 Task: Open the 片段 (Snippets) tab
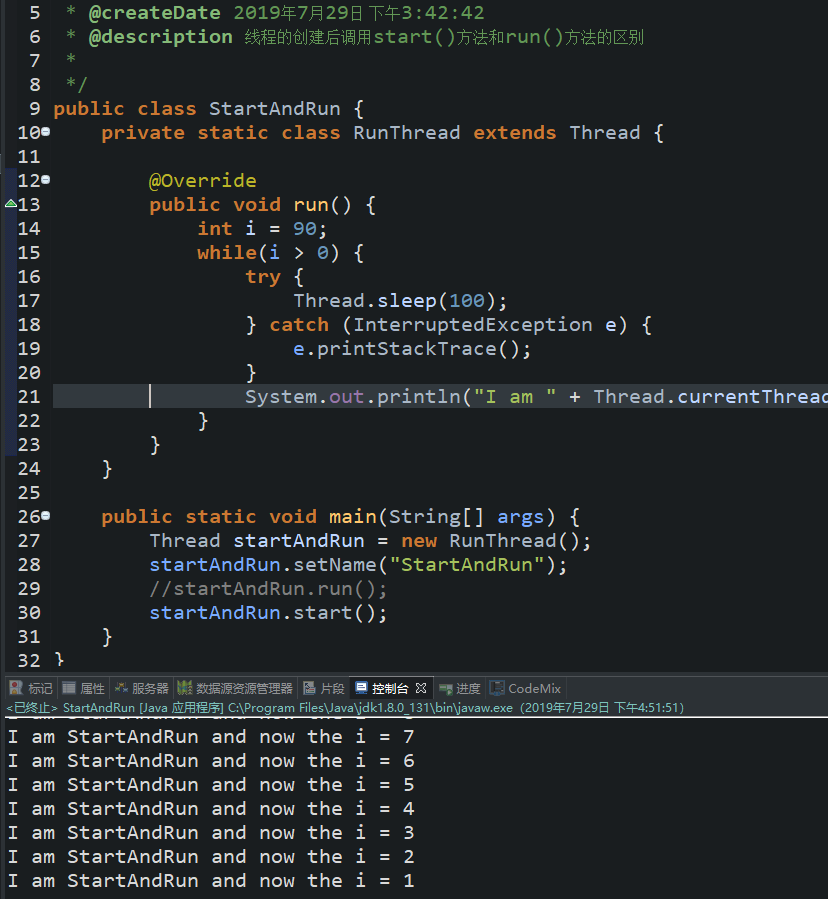[324, 688]
